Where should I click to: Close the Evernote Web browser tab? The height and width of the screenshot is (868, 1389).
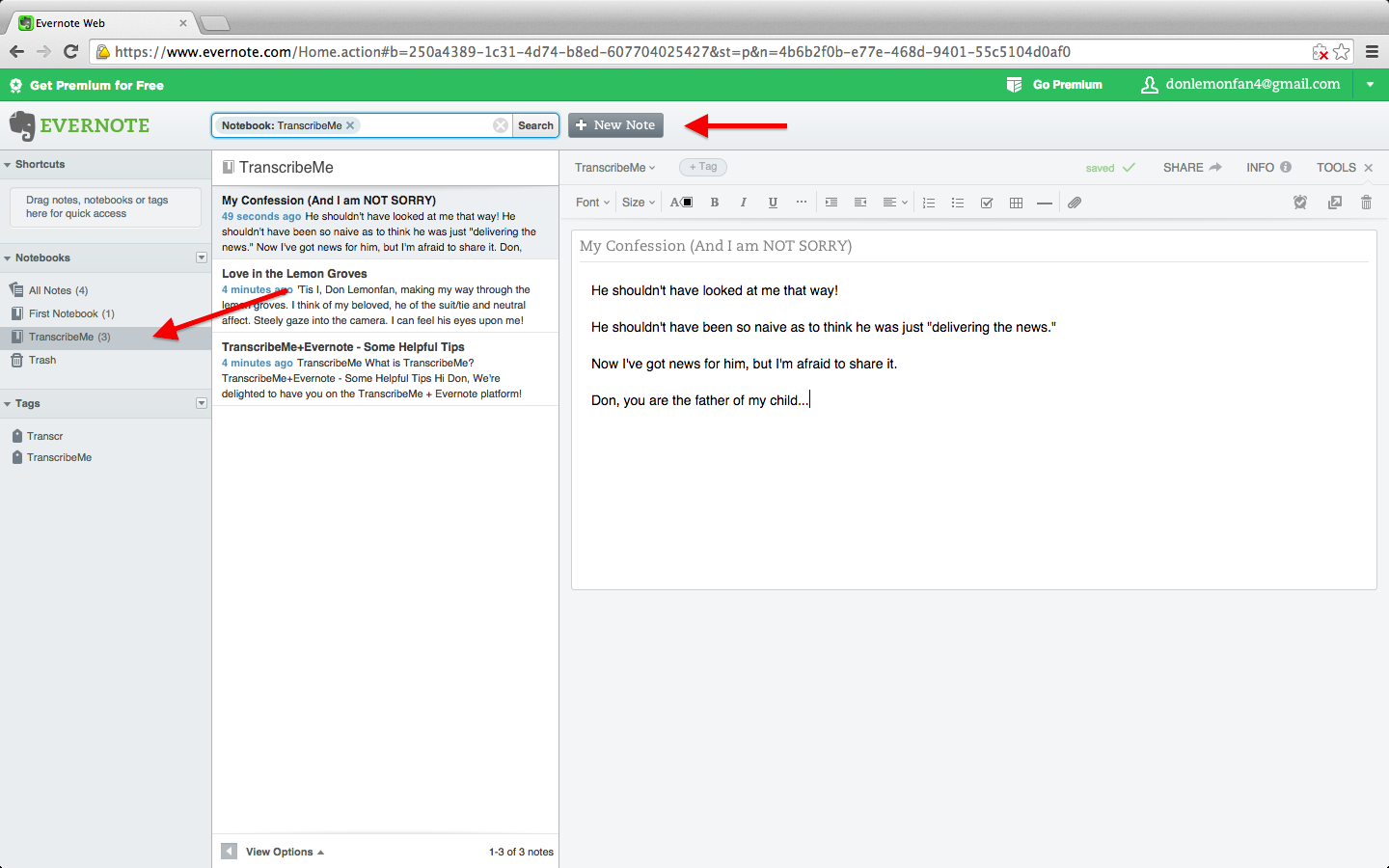coord(182,23)
